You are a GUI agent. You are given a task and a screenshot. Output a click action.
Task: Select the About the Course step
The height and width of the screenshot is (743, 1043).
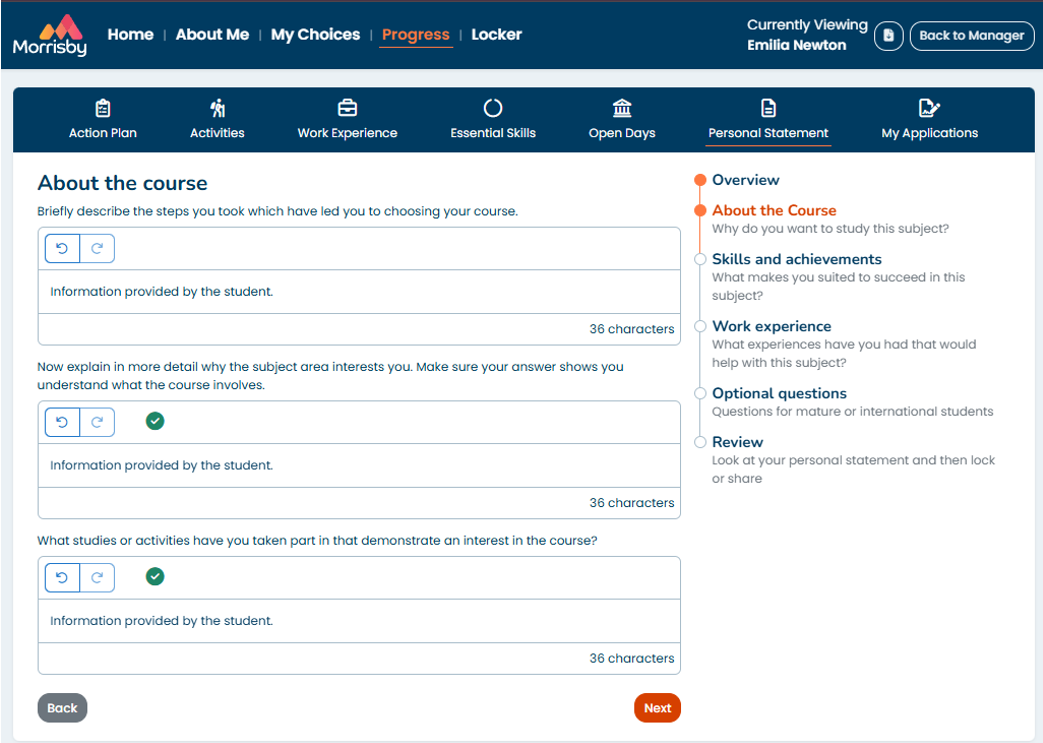click(x=774, y=210)
